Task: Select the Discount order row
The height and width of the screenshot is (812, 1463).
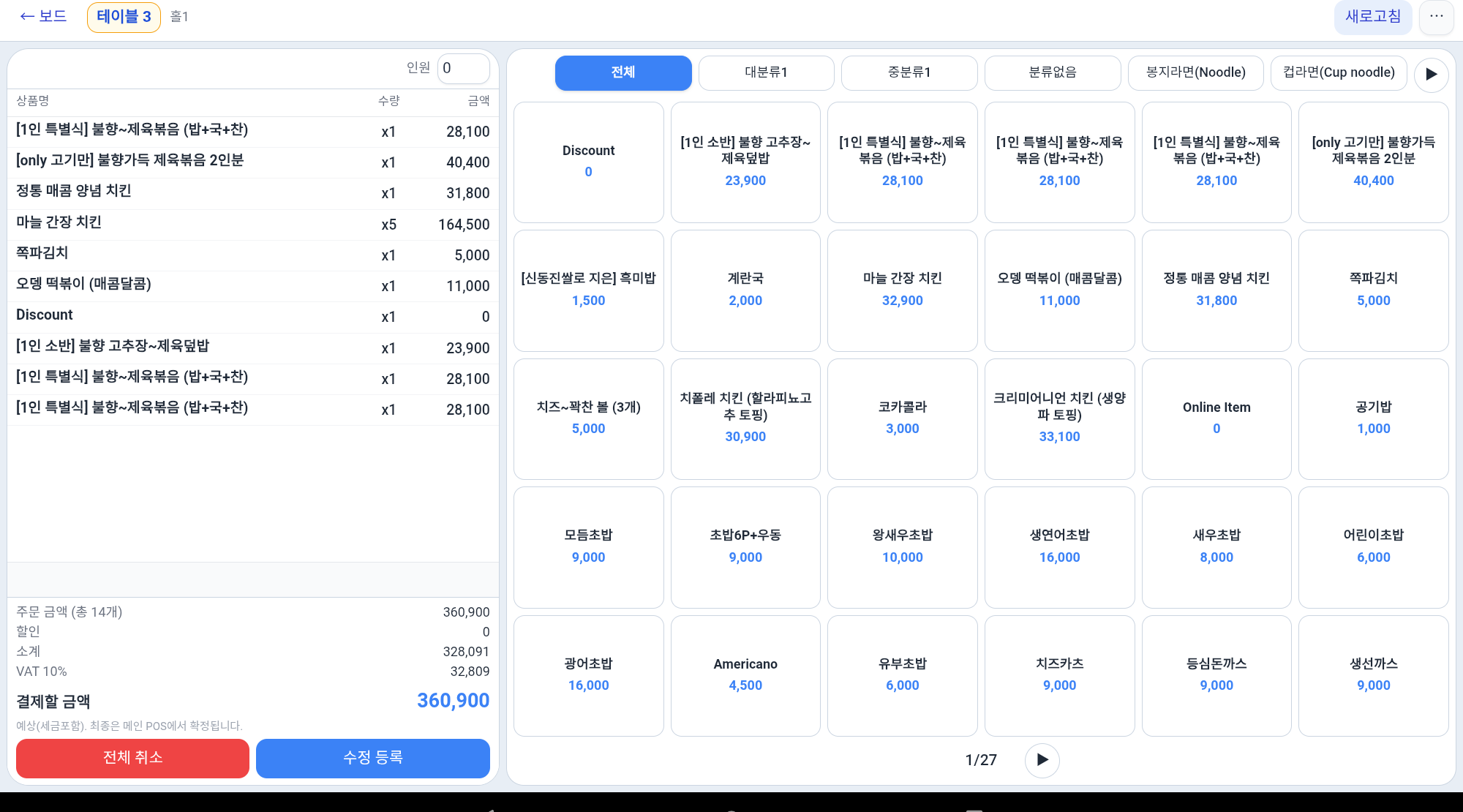Action: 253,317
